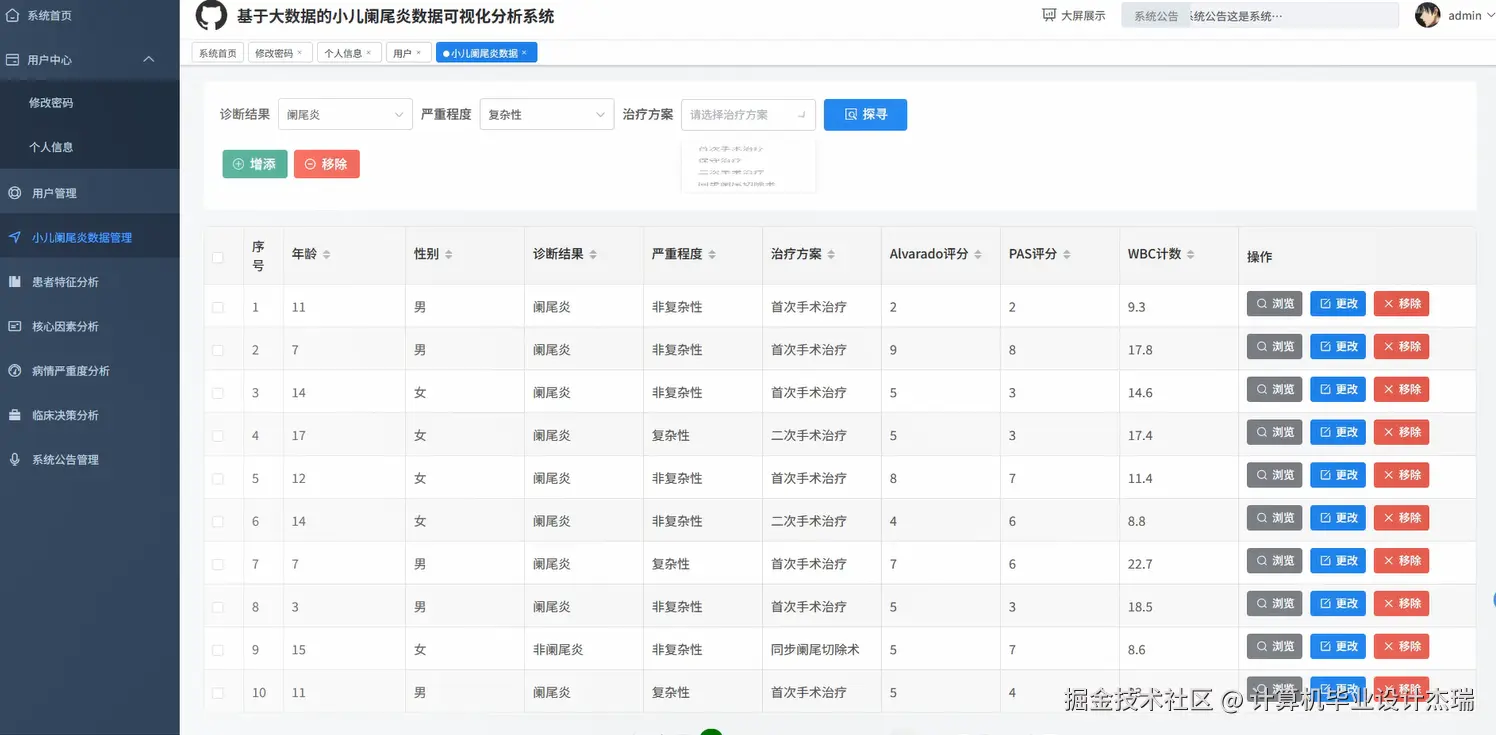The width and height of the screenshot is (1496, 735).
Task: Check the checkbox for row 5
Action: (218, 479)
